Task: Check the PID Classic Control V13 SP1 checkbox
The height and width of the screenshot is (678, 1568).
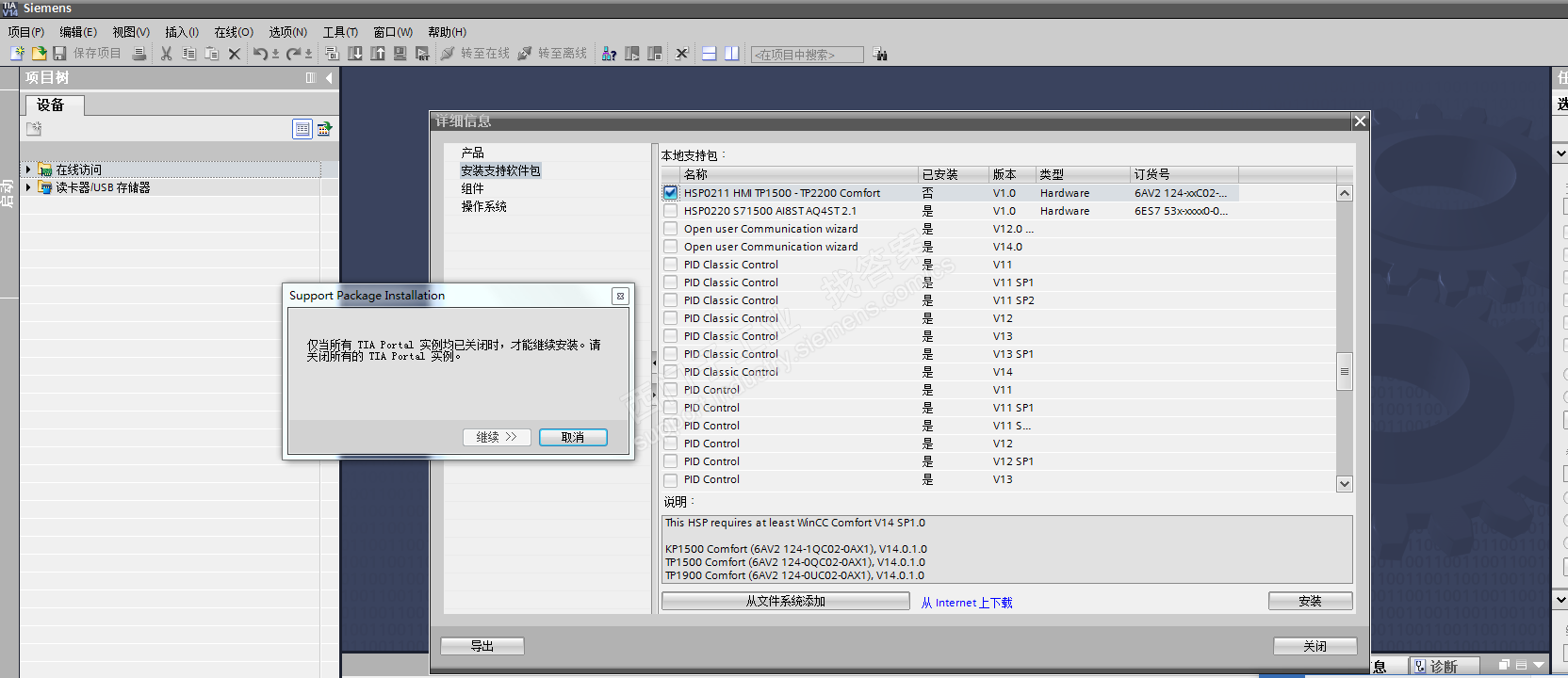Action: (x=671, y=354)
